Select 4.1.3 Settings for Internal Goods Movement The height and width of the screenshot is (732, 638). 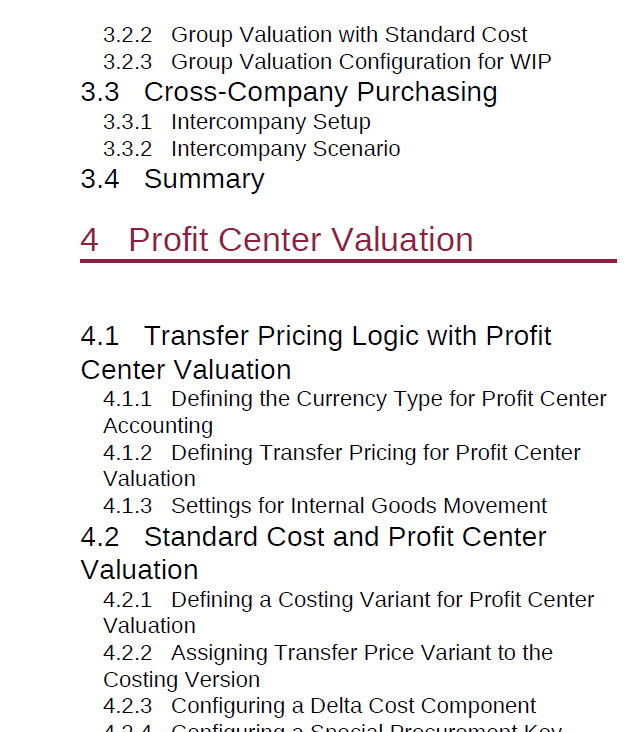(325, 506)
